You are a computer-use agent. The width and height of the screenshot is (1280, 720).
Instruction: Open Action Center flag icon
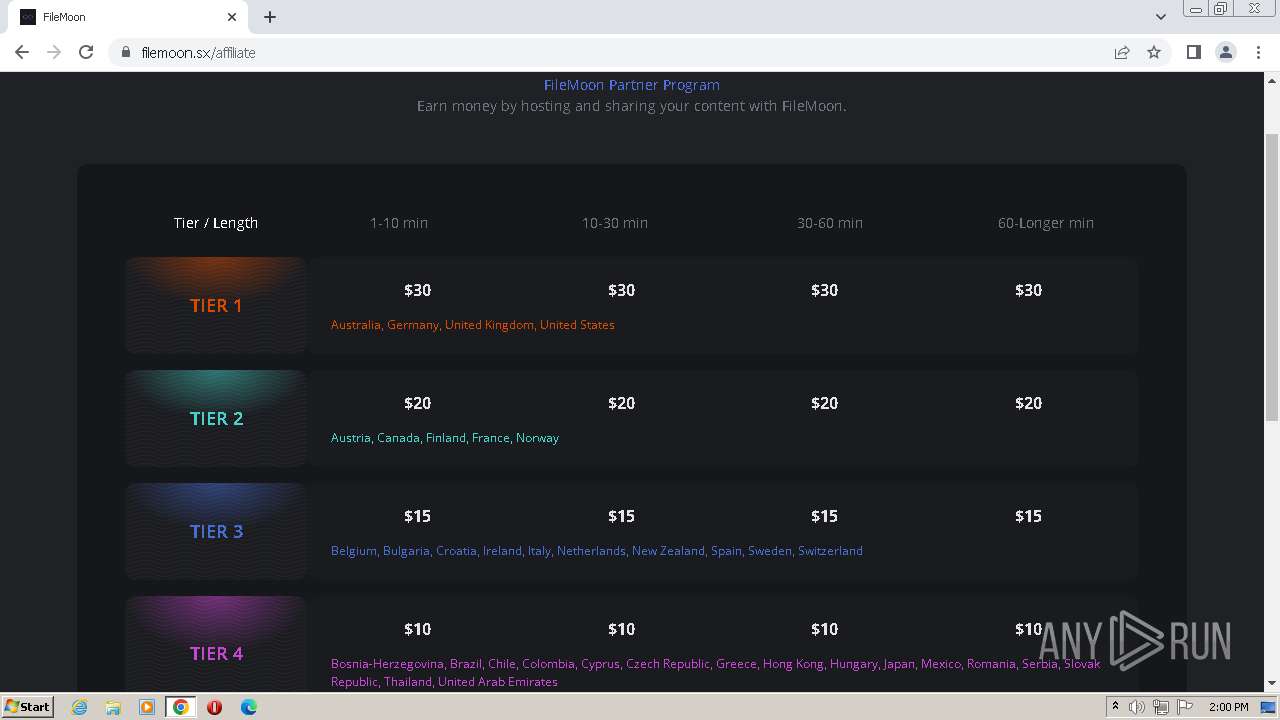click(x=1185, y=707)
